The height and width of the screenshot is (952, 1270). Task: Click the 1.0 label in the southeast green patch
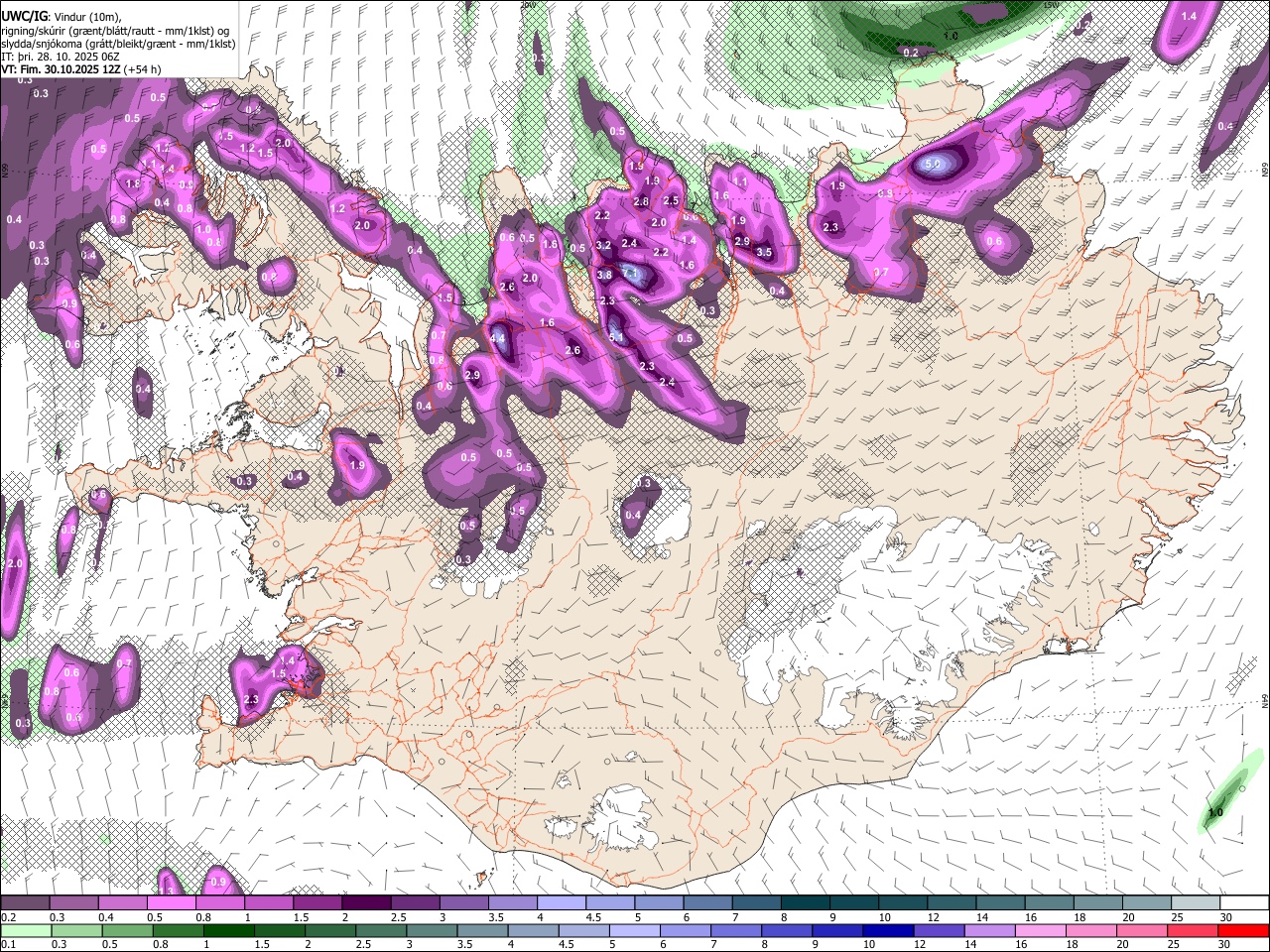[x=1215, y=812]
